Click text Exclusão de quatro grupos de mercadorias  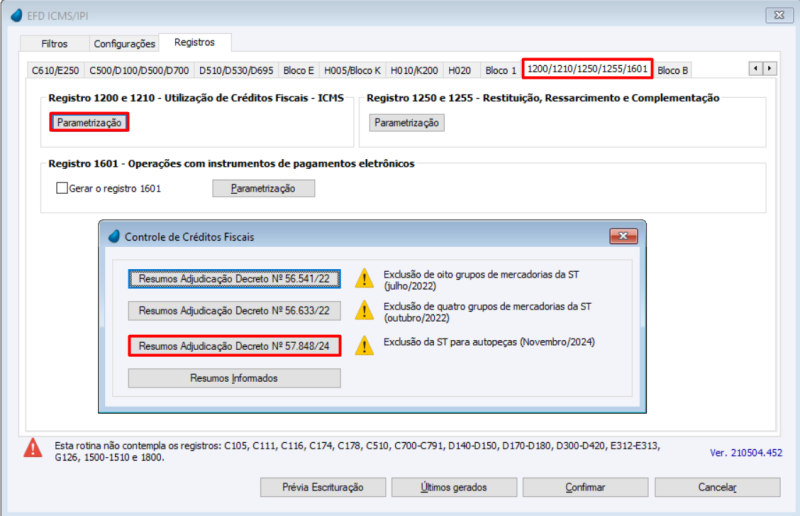(x=487, y=312)
